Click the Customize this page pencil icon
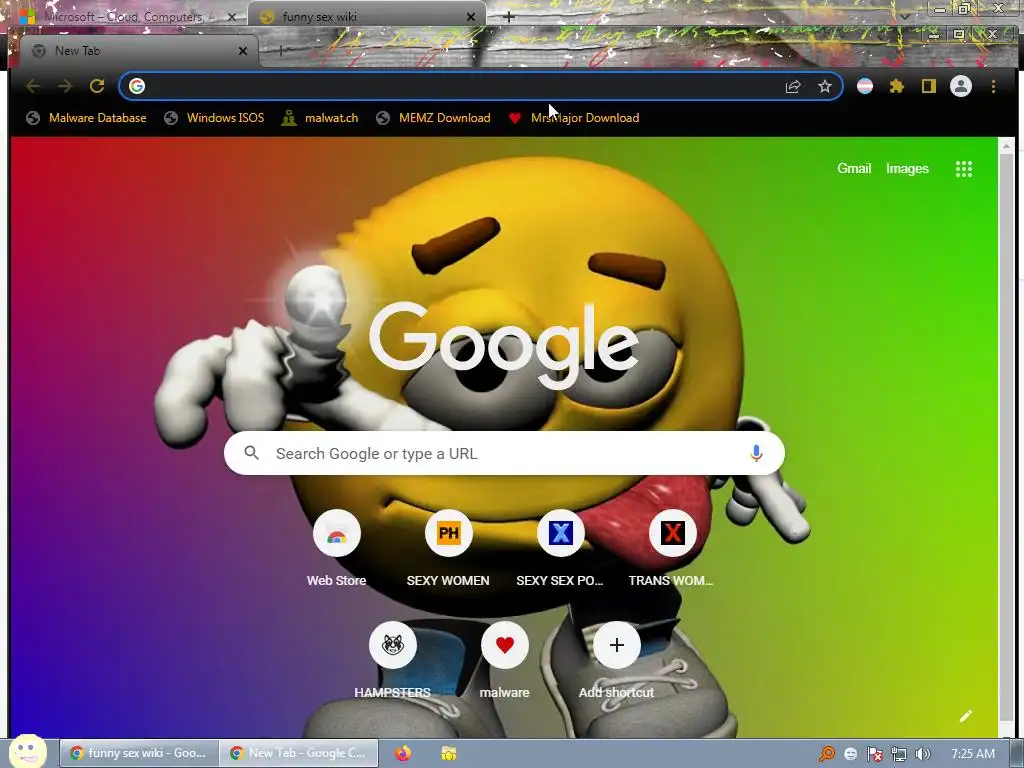1024x768 pixels. tap(966, 716)
